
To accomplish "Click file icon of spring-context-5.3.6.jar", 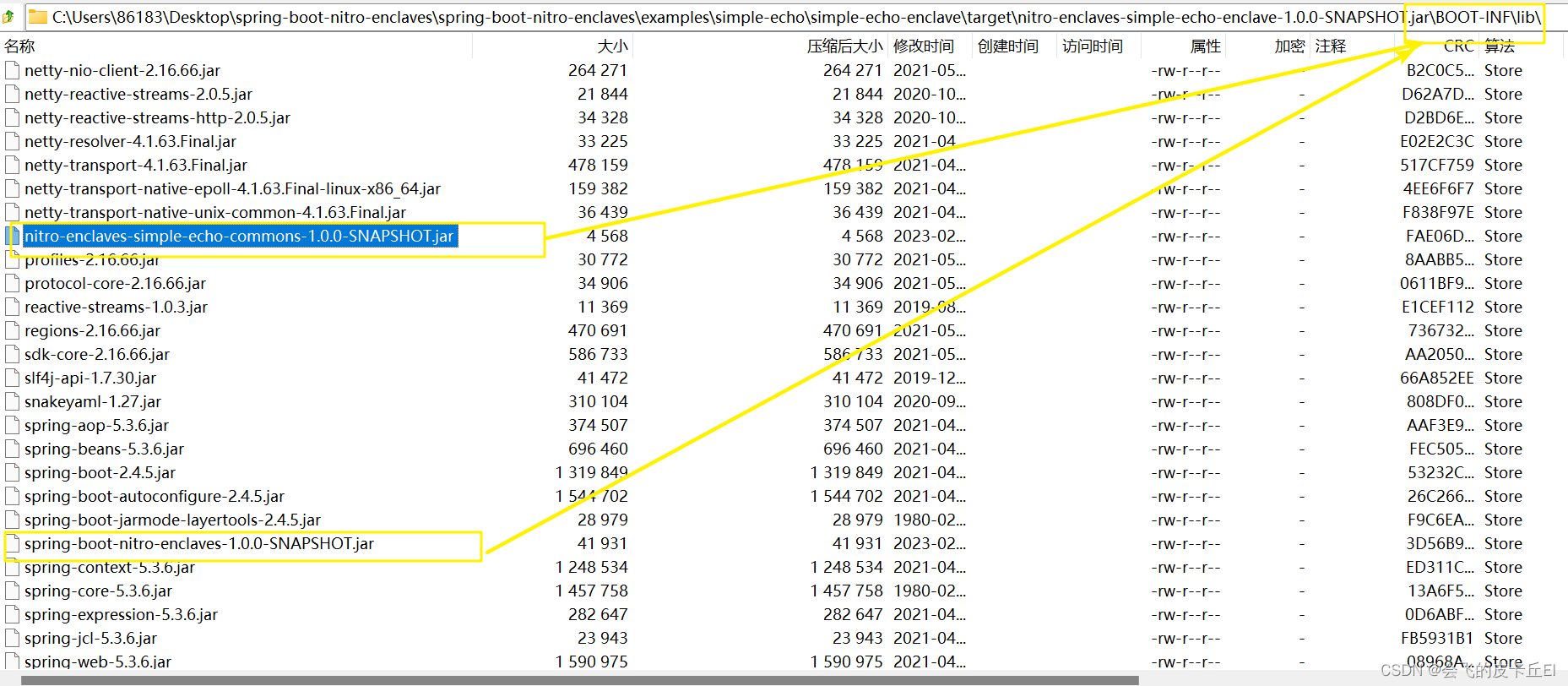I will (x=12, y=567).
